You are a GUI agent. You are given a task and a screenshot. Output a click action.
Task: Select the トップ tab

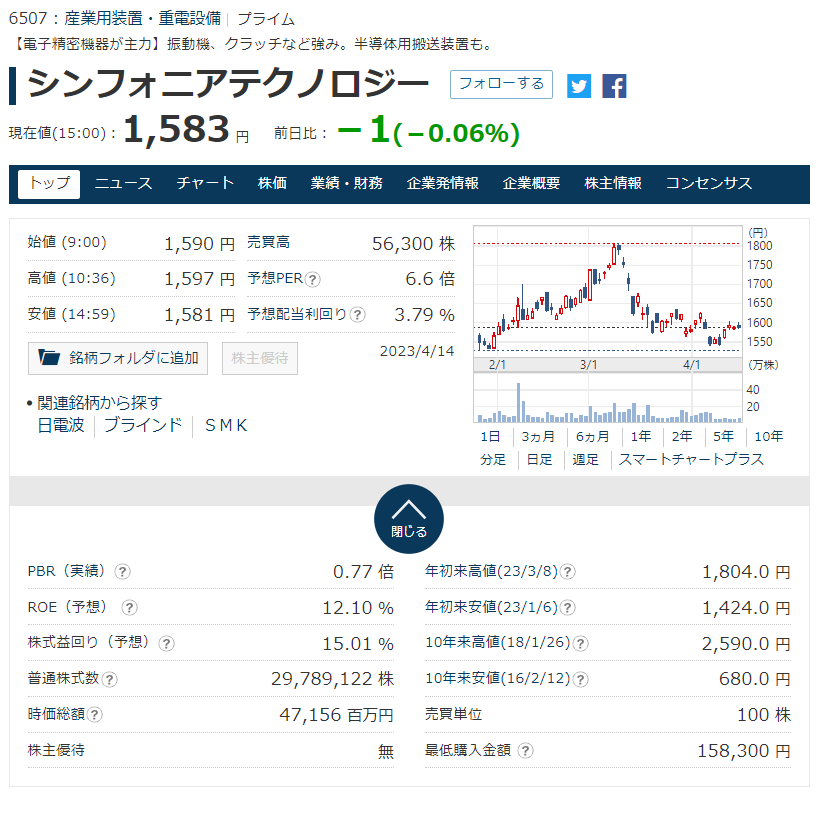(x=49, y=184)
